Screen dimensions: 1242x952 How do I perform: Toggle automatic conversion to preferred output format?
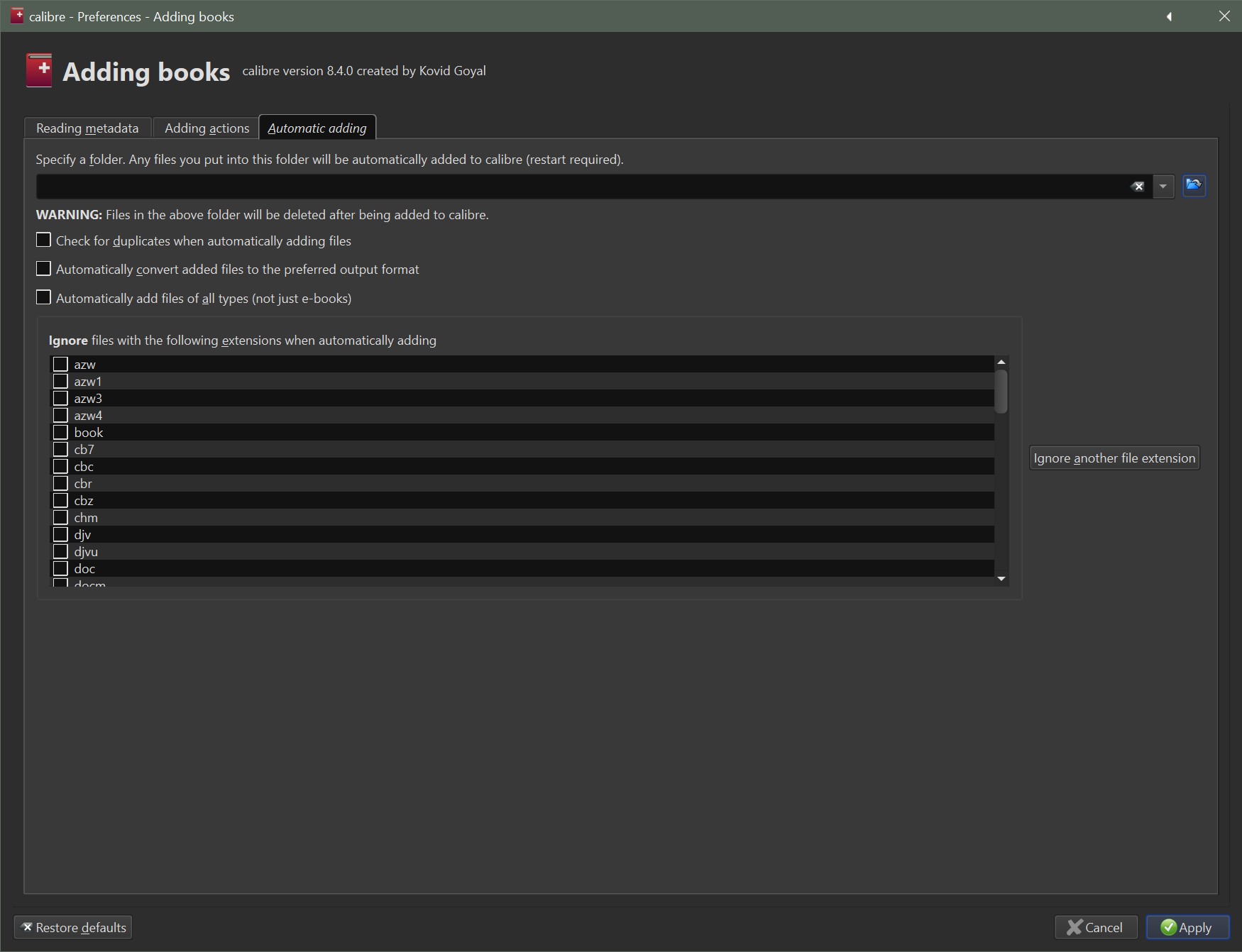(x=44, y=269)
